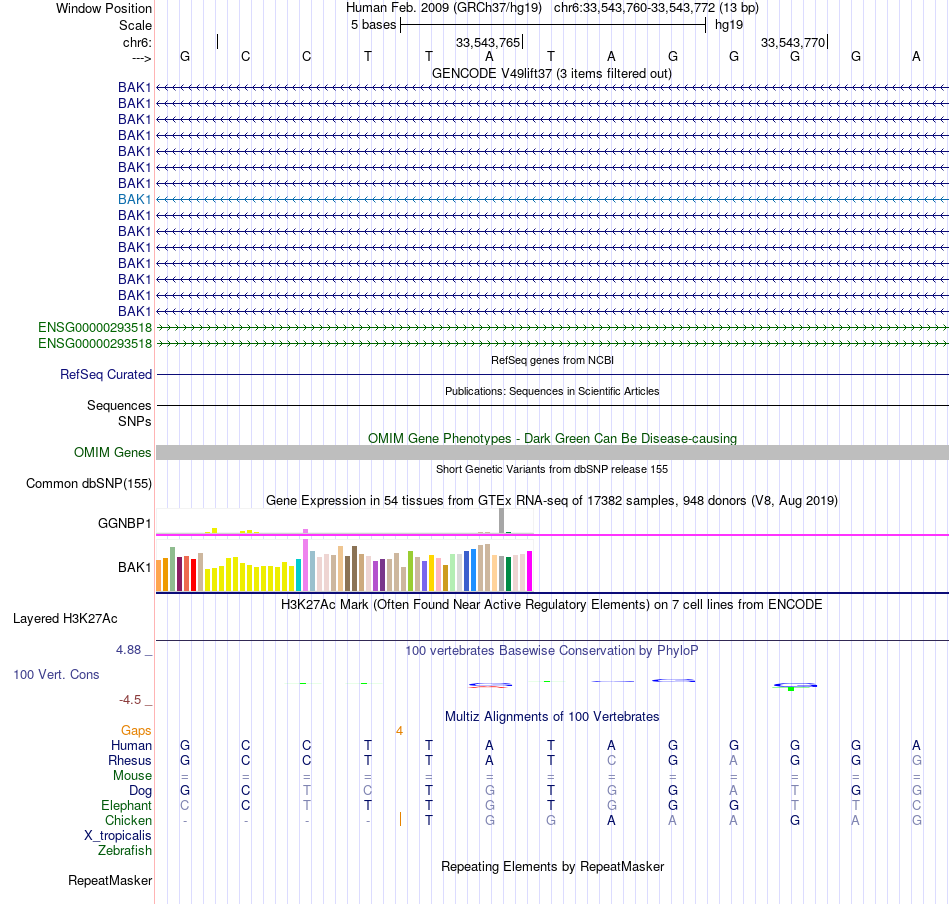Click the GGNBP1 expression label
The image size is (950, 904).
click(x=125, y=523)
